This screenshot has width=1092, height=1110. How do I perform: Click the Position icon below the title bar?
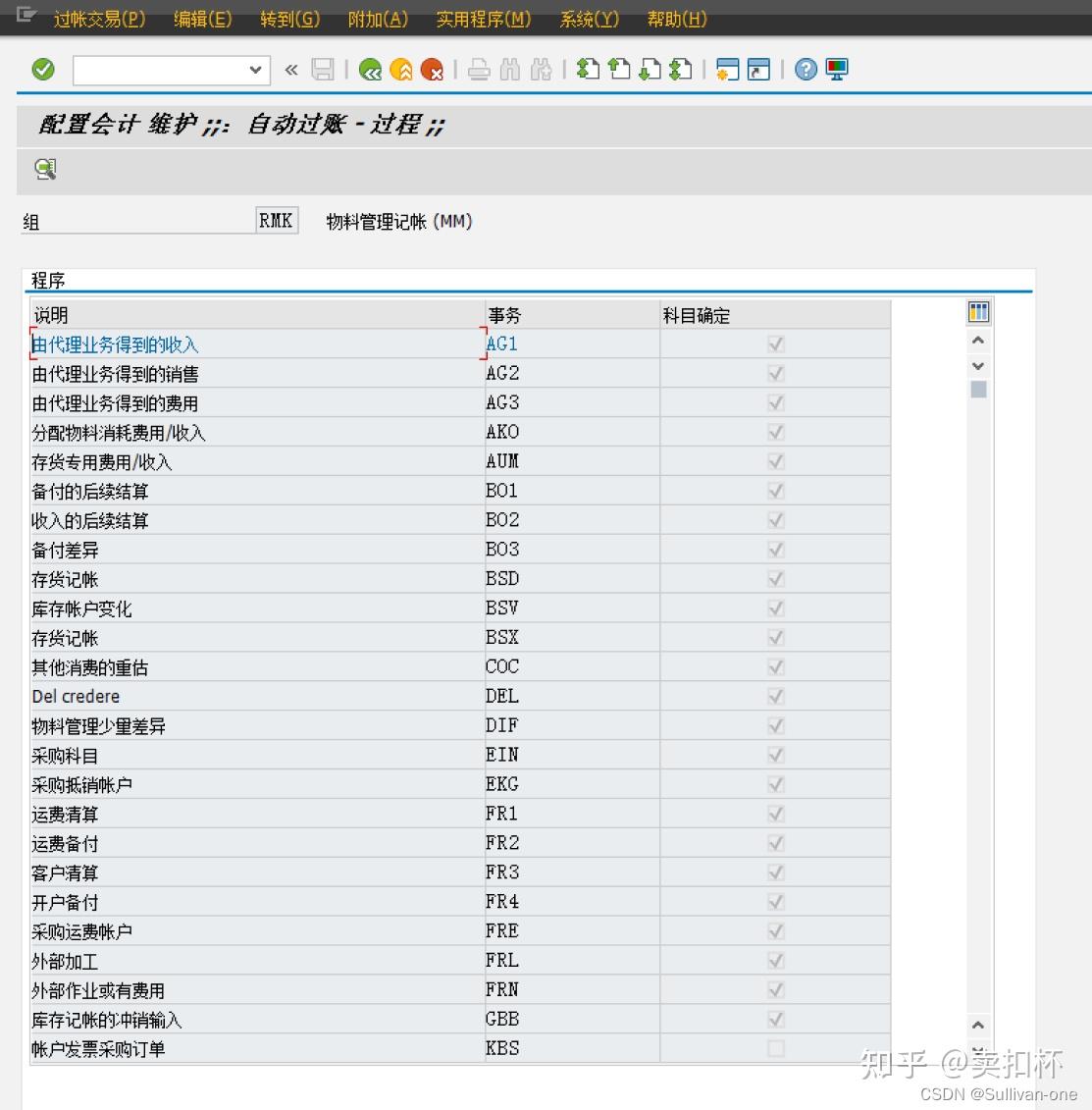coord(44,169)
